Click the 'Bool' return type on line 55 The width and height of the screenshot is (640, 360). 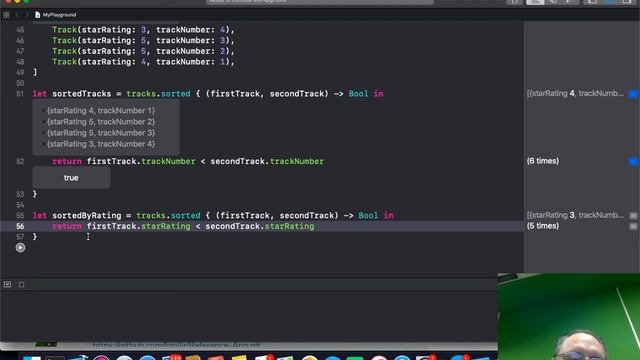pyautogui.click(x=368, y=216)
